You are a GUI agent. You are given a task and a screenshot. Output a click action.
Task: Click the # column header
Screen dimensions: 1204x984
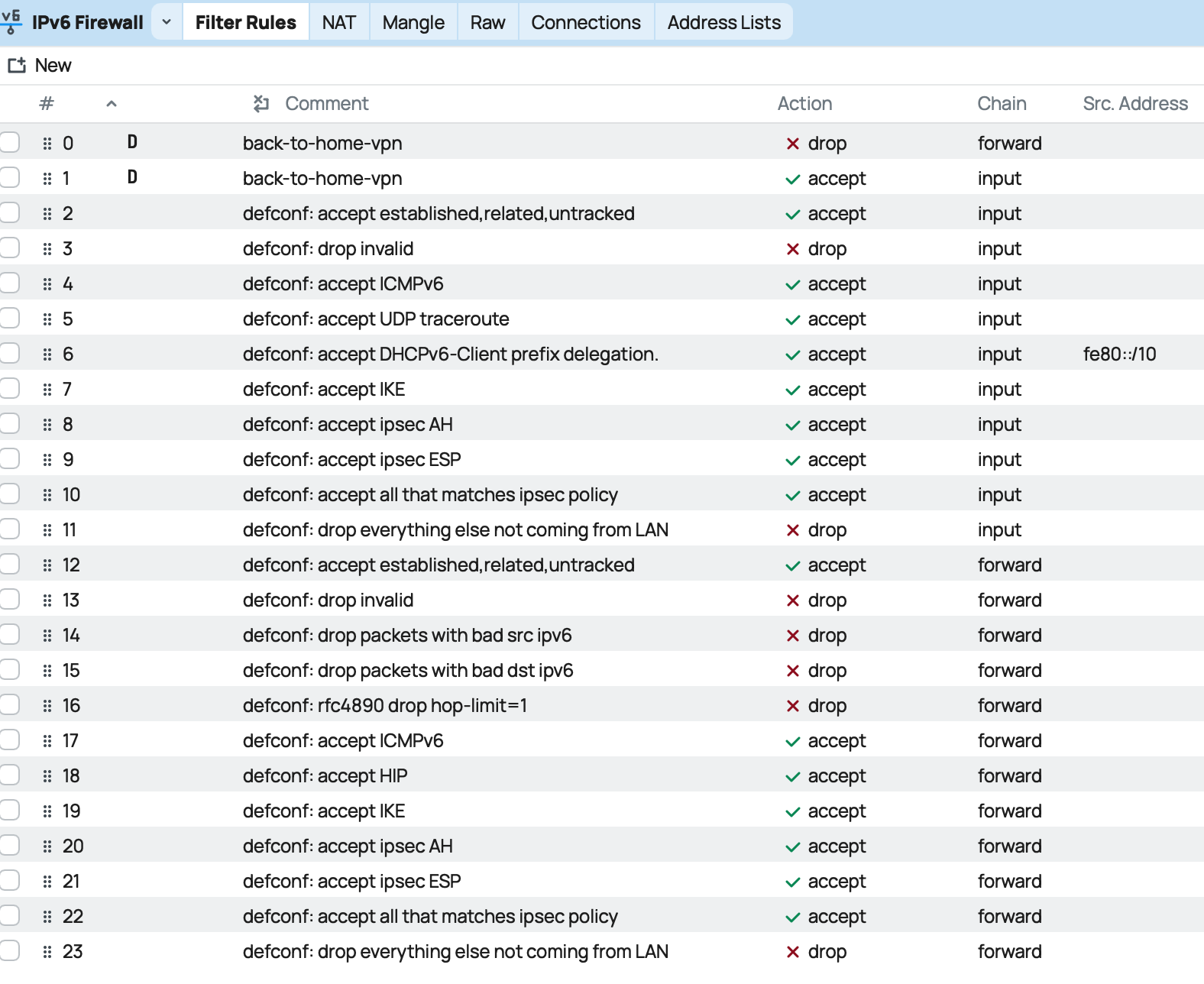[x=47, y=104]
